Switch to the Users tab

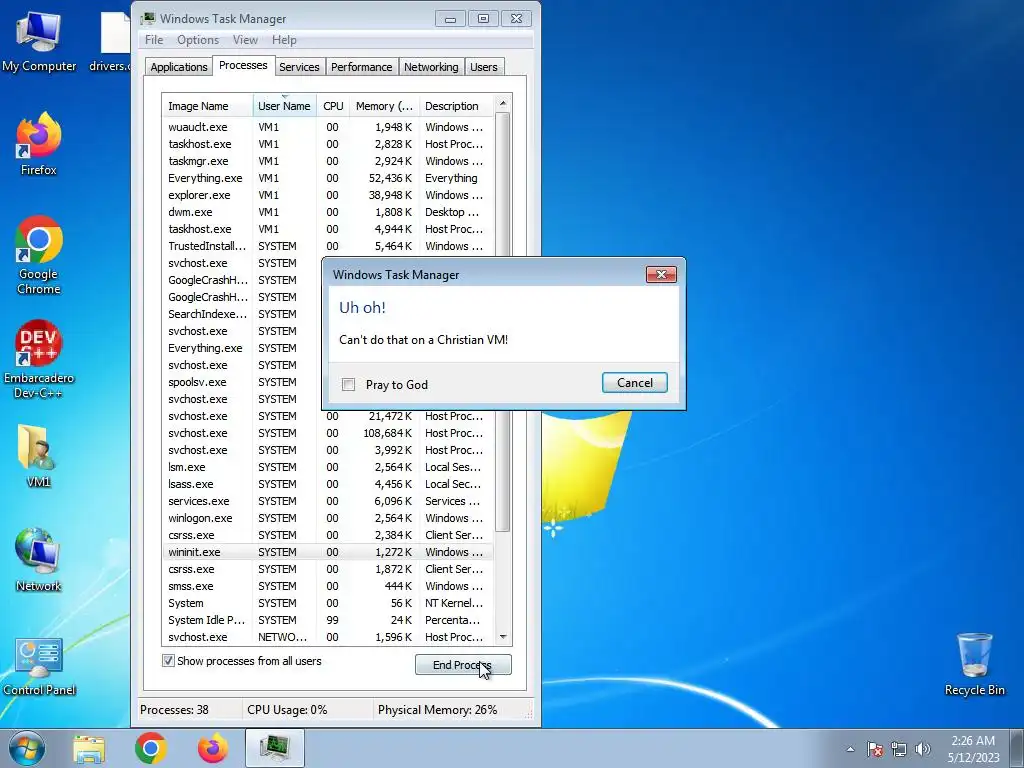point(483,67)
